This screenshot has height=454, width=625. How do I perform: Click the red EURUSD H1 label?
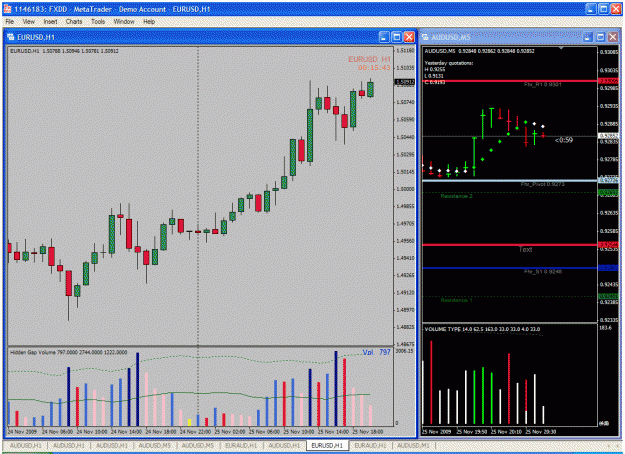click(369, 59)
